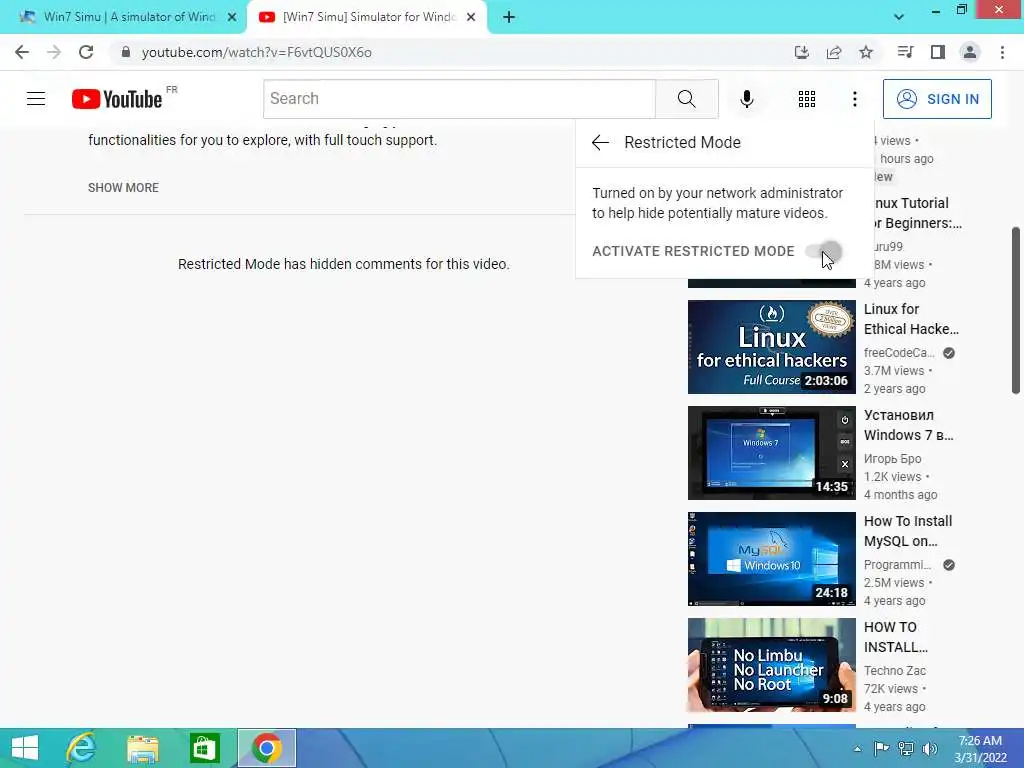
Task: Open the media control icon
Action: 905,52
